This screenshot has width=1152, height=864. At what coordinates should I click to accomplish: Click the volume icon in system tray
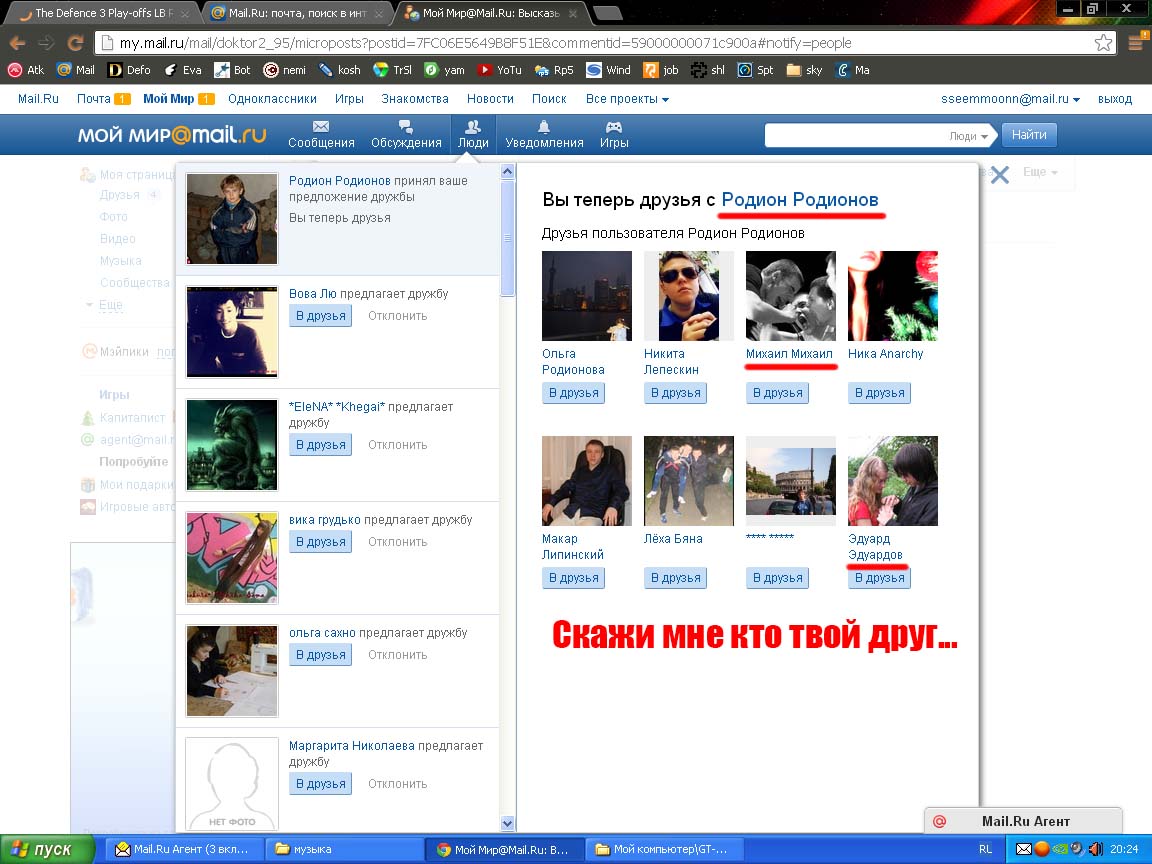[x=1095, y=849]
